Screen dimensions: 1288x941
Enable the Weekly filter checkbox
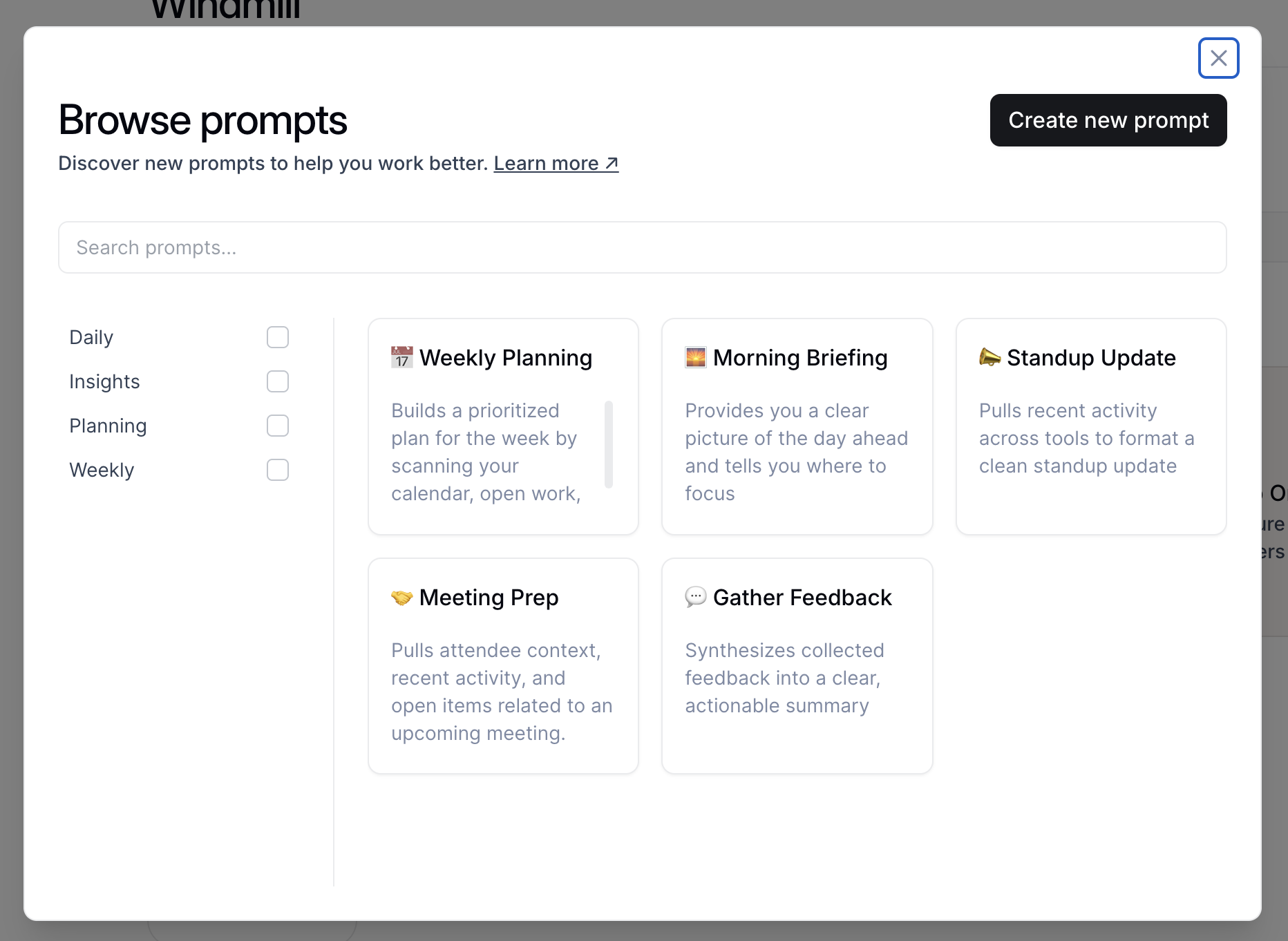pos(278,470)
